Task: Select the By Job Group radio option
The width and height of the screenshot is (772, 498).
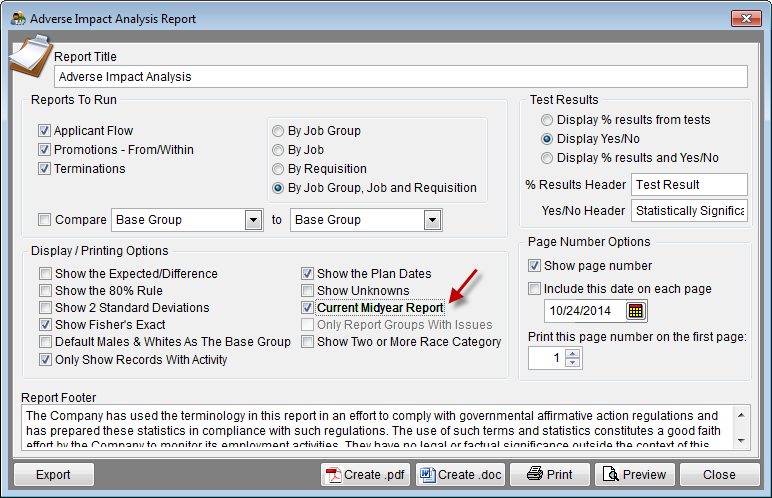Action: pyautogui.click(x=278, y=131)
